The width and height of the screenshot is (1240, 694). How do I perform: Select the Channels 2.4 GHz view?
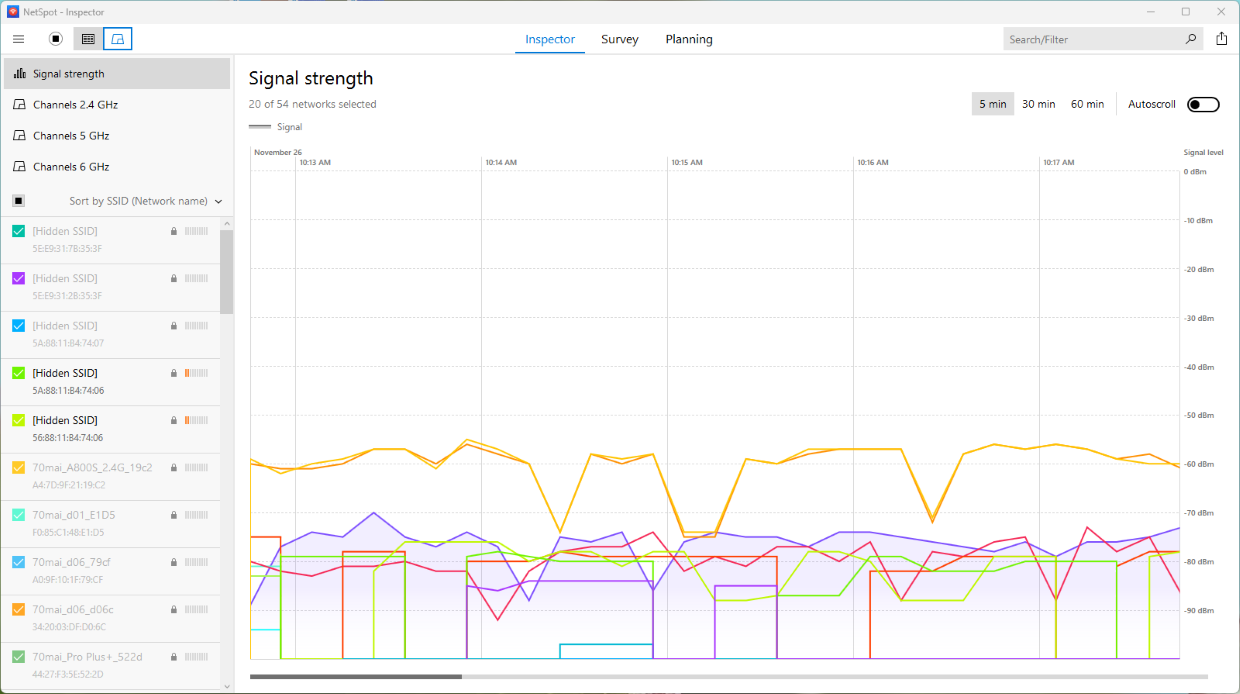[77, 104]
